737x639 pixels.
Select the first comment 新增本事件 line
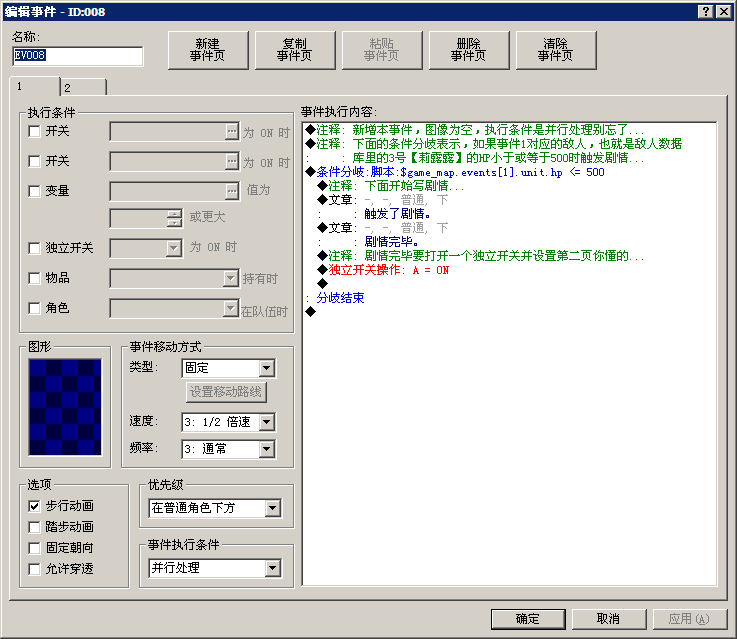point(474,130)
